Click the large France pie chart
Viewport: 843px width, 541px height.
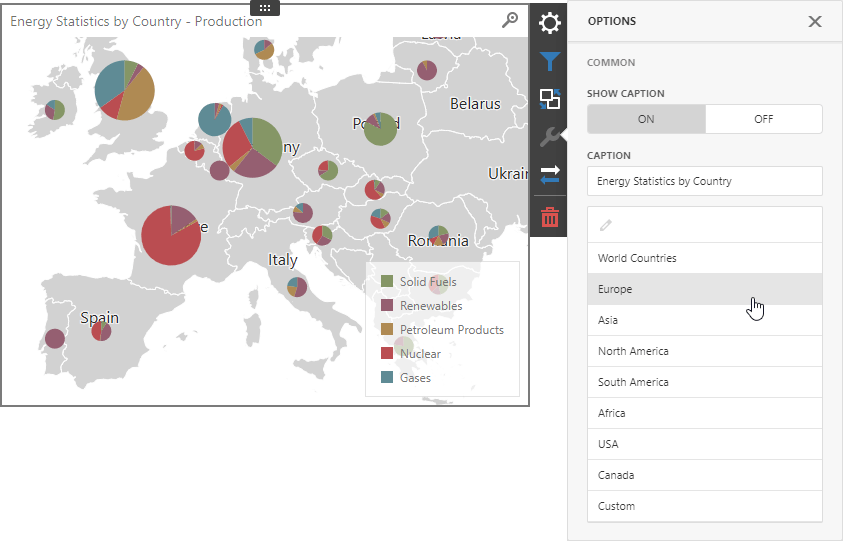tap(171, 235)
